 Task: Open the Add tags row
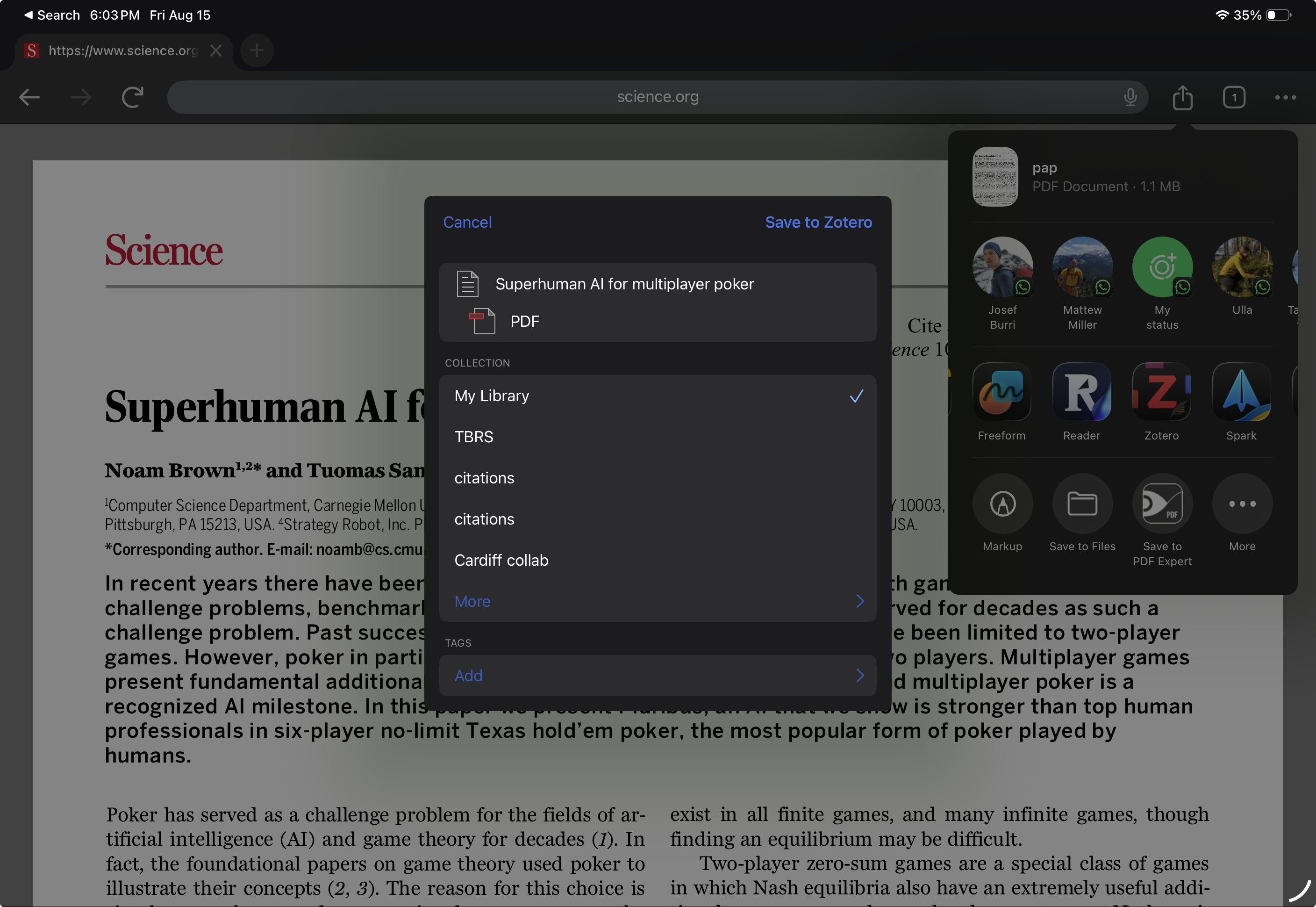[x=657, y=675]
